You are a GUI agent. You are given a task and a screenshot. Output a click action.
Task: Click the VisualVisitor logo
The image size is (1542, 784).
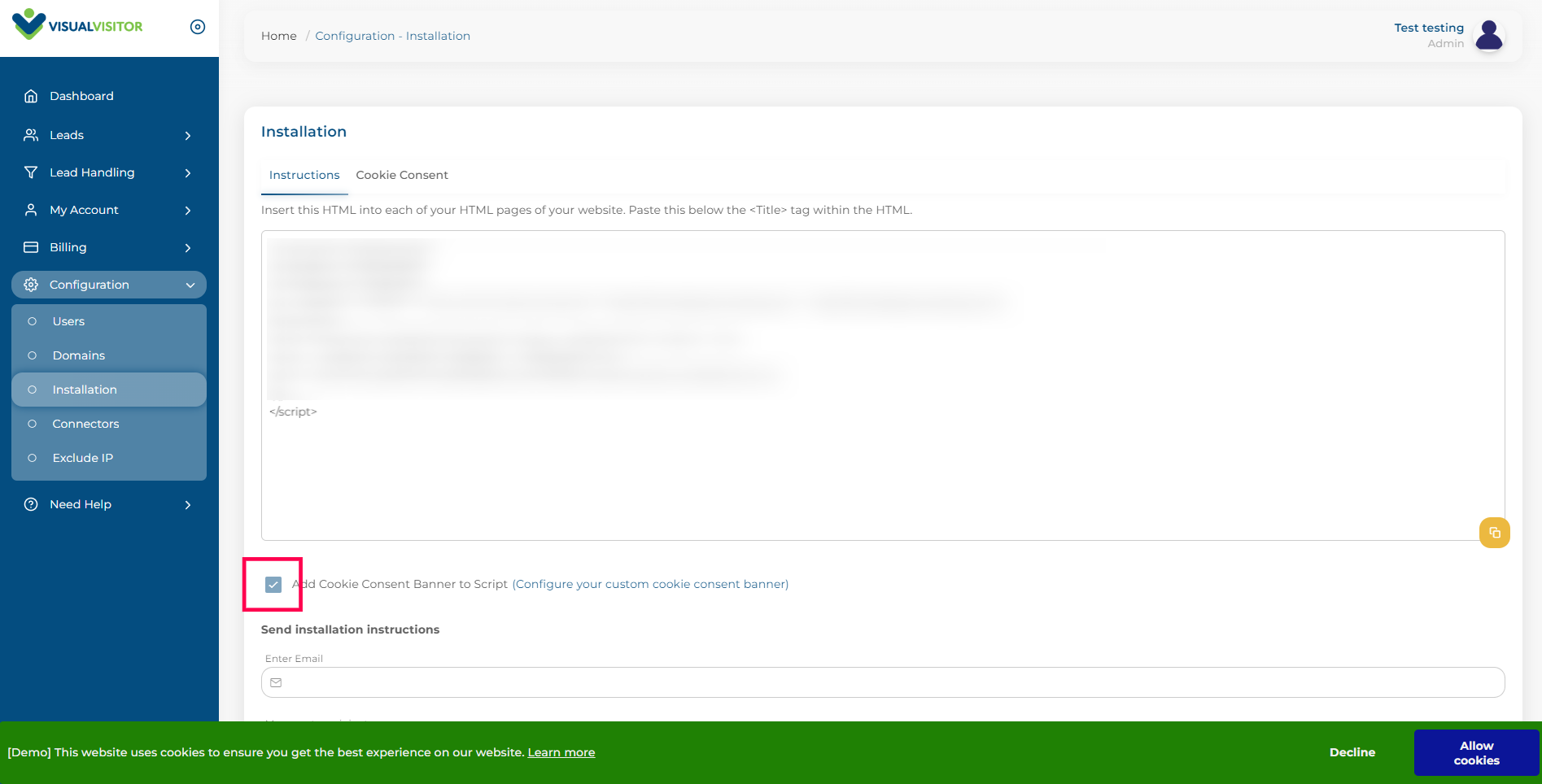click(77, 24)
